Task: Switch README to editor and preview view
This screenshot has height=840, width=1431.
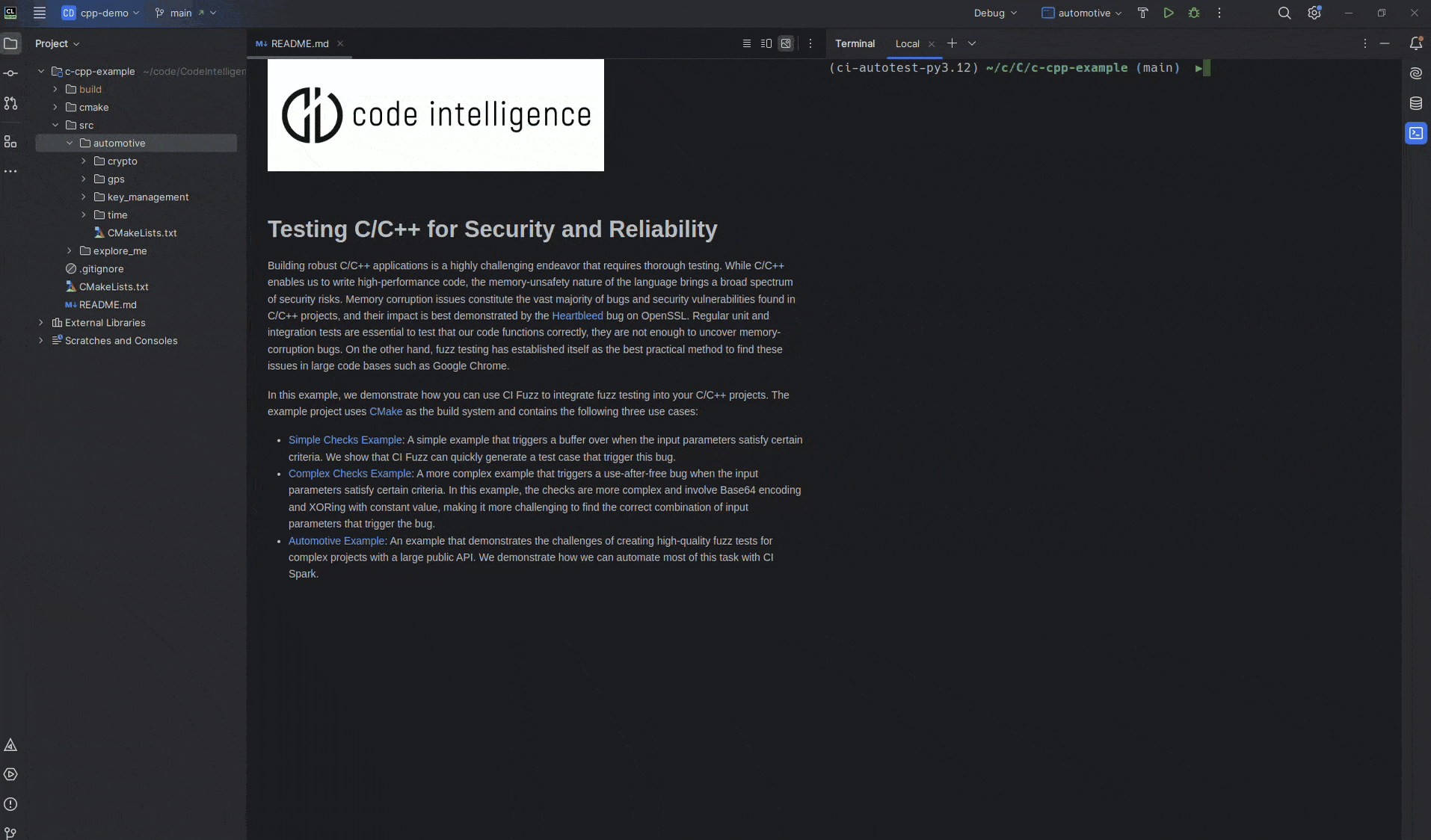Action: pos(766,43)
